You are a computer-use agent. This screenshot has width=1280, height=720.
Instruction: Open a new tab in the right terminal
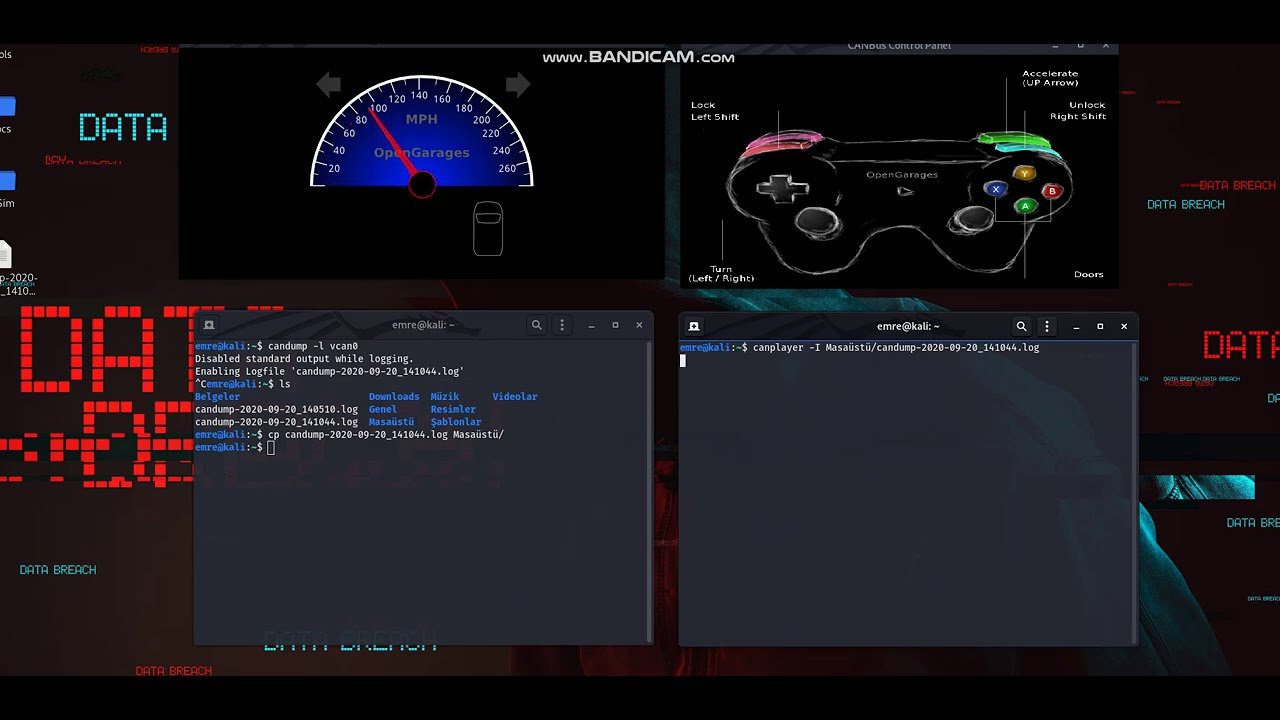(694, 326)
